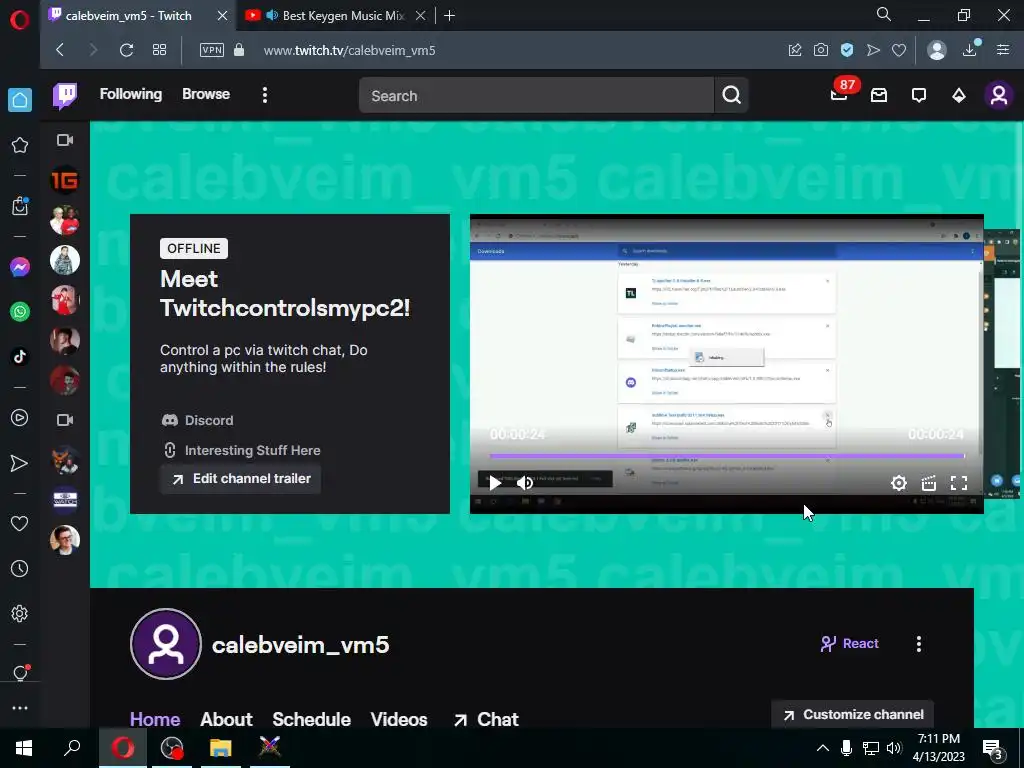The image size is (1024, 768).
Task: Open Opera sidebar settings gear
Action: (20, 613)
